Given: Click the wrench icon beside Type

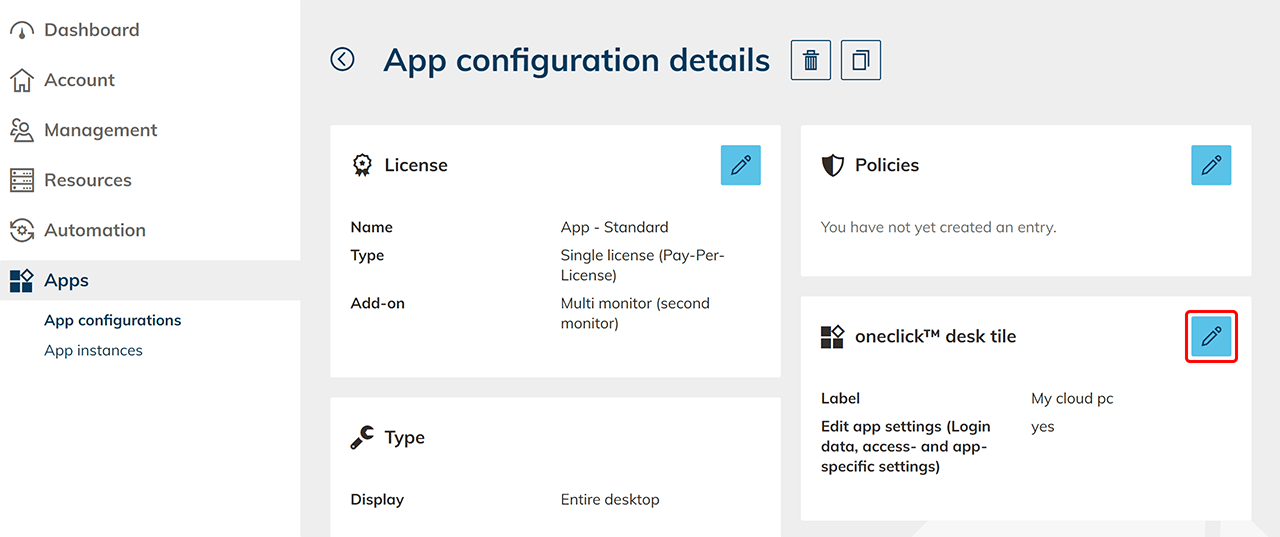Looking at the screenshot, I should tap(362, 437).
